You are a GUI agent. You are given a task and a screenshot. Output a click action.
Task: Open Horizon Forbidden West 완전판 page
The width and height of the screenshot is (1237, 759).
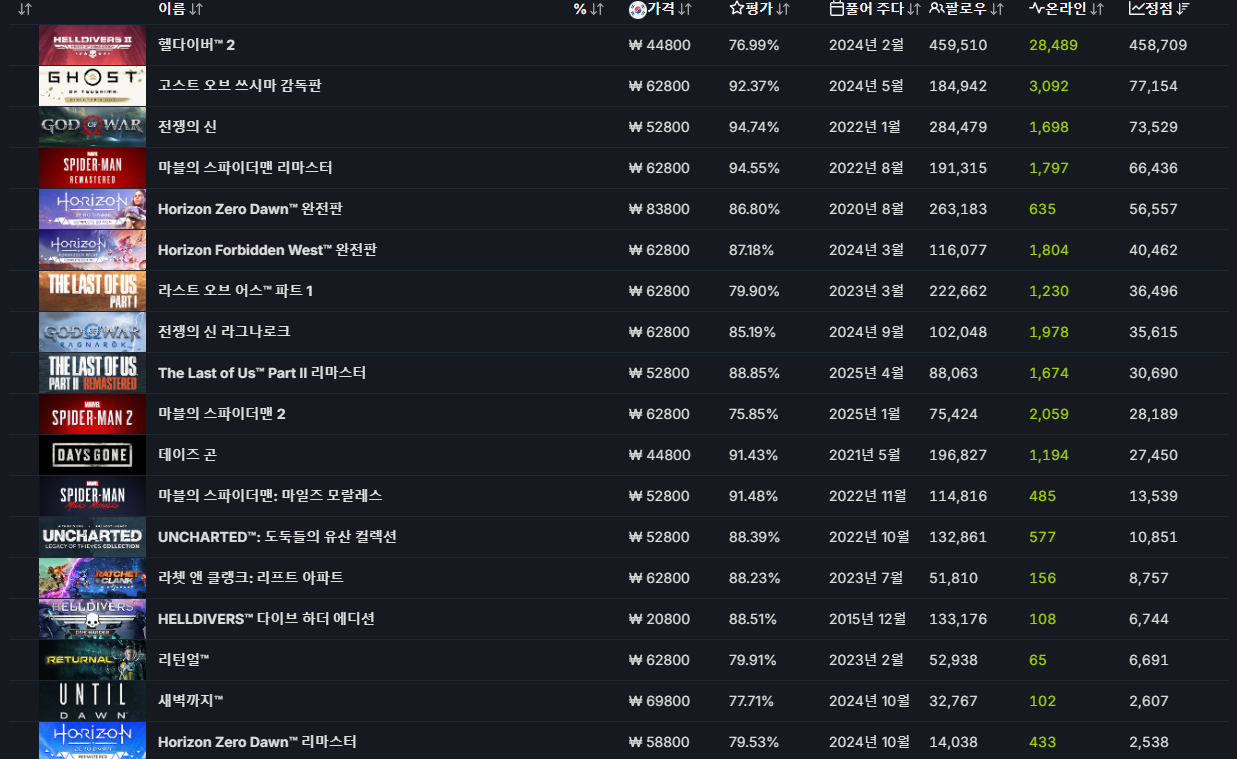(x=267, y=250)
